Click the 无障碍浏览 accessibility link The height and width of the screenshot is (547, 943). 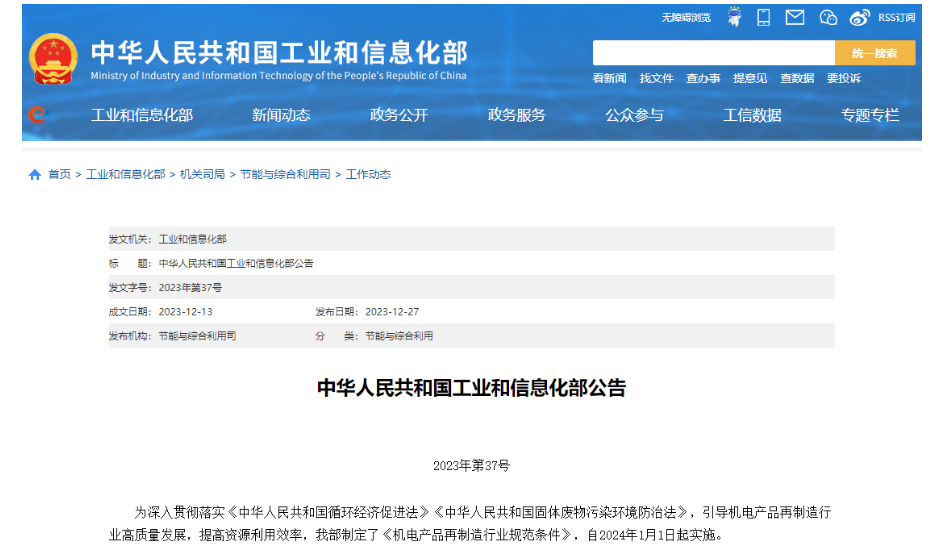point(686,17)
